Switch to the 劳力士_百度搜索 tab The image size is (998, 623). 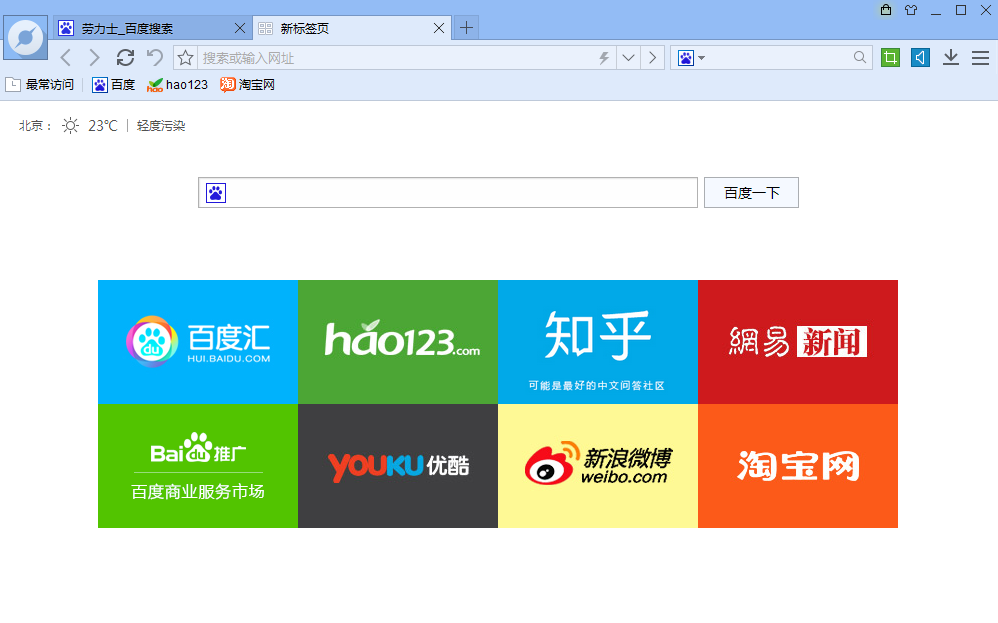pyautogui.click(x=150, y=28)
